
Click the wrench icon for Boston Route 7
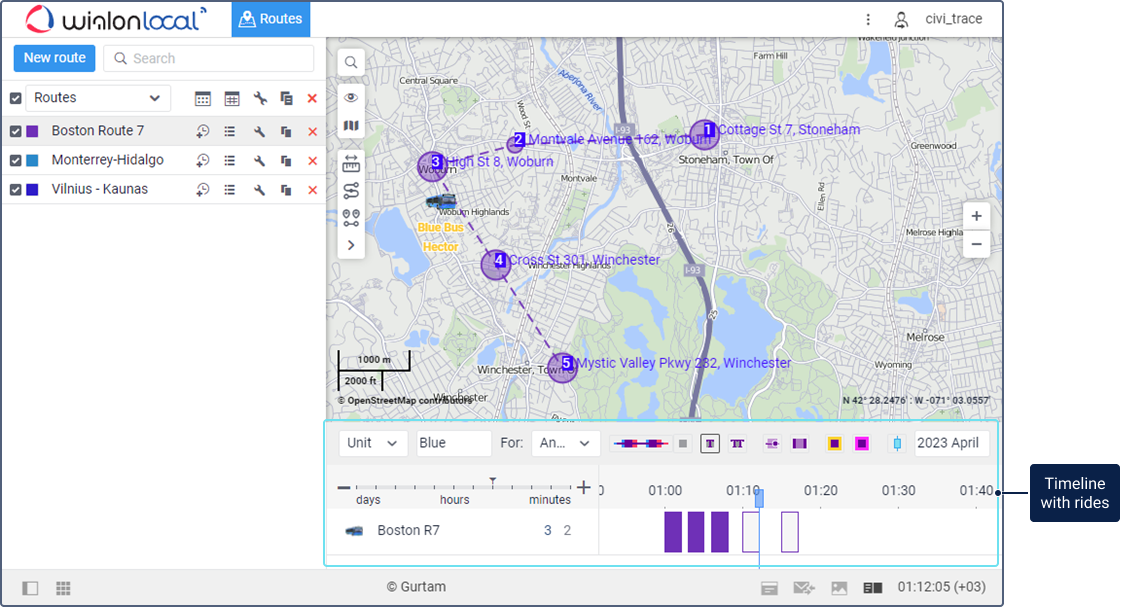(x=259, y=132)
